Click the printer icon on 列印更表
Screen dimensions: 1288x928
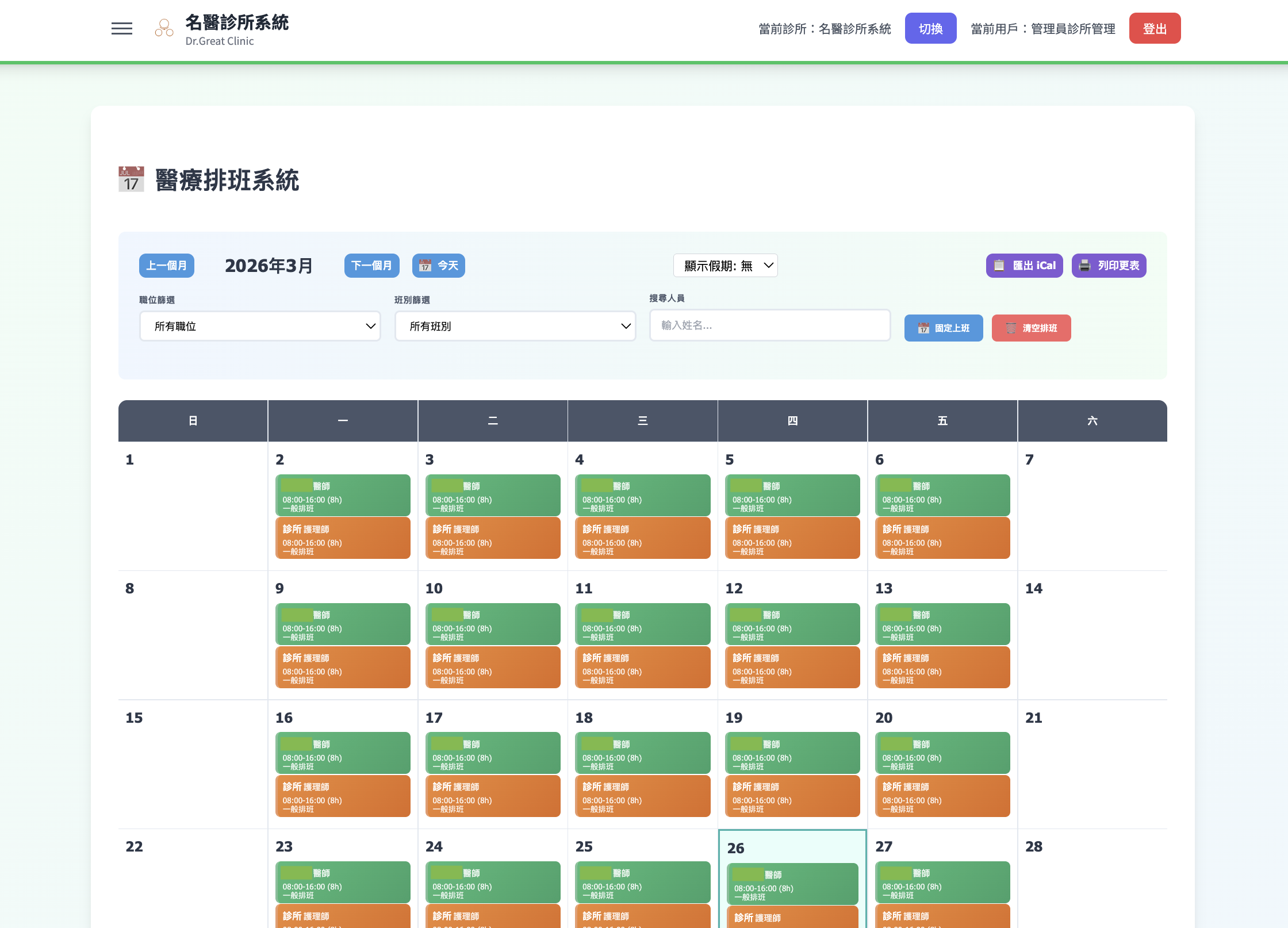click(1084, 265)
